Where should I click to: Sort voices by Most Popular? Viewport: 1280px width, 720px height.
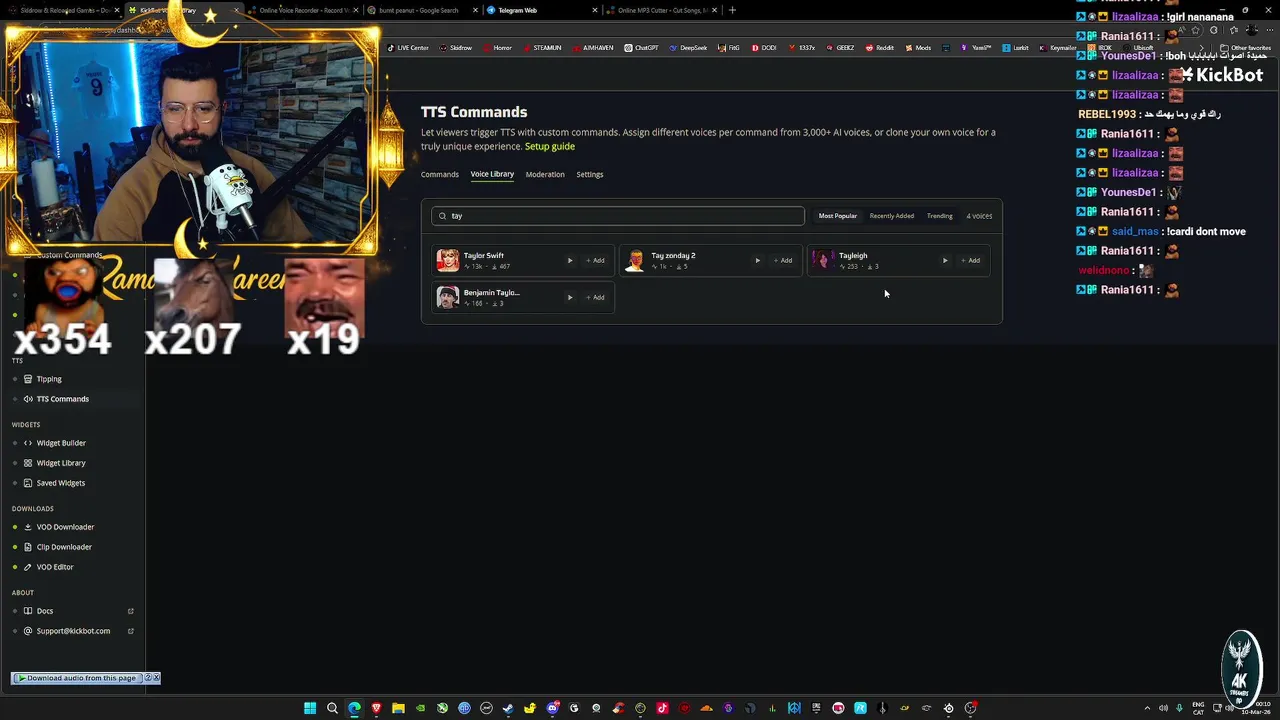(x=838, y=216)
